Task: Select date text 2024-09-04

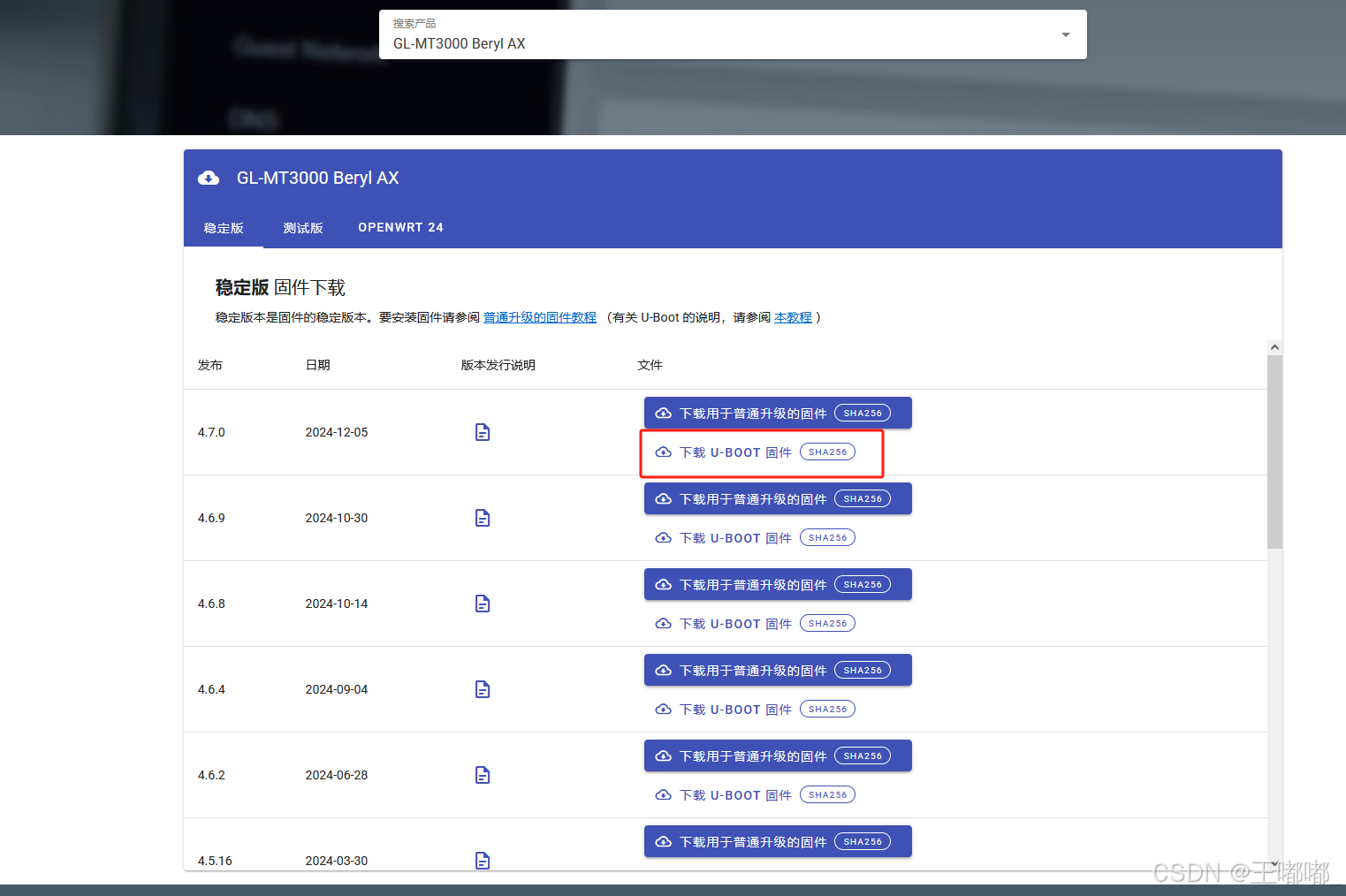Action: (x=337, y=689)
